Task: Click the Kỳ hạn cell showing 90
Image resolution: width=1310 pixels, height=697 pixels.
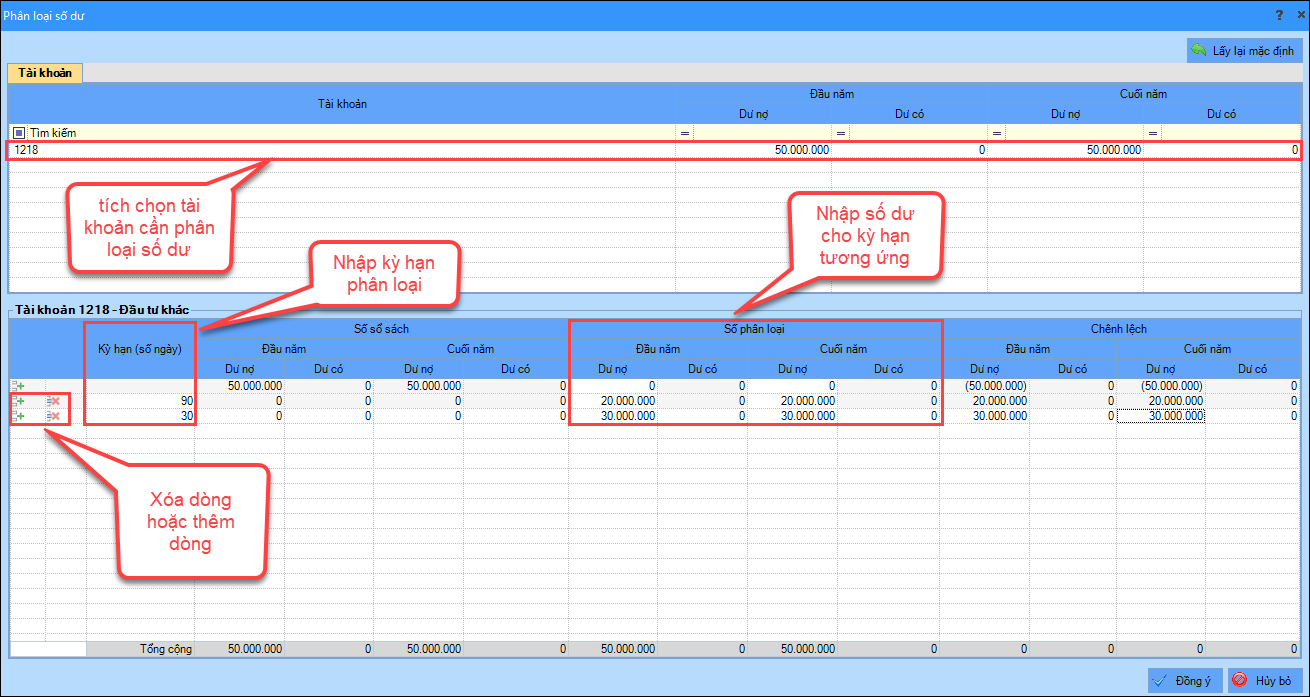Action: [x=140, y=401]
